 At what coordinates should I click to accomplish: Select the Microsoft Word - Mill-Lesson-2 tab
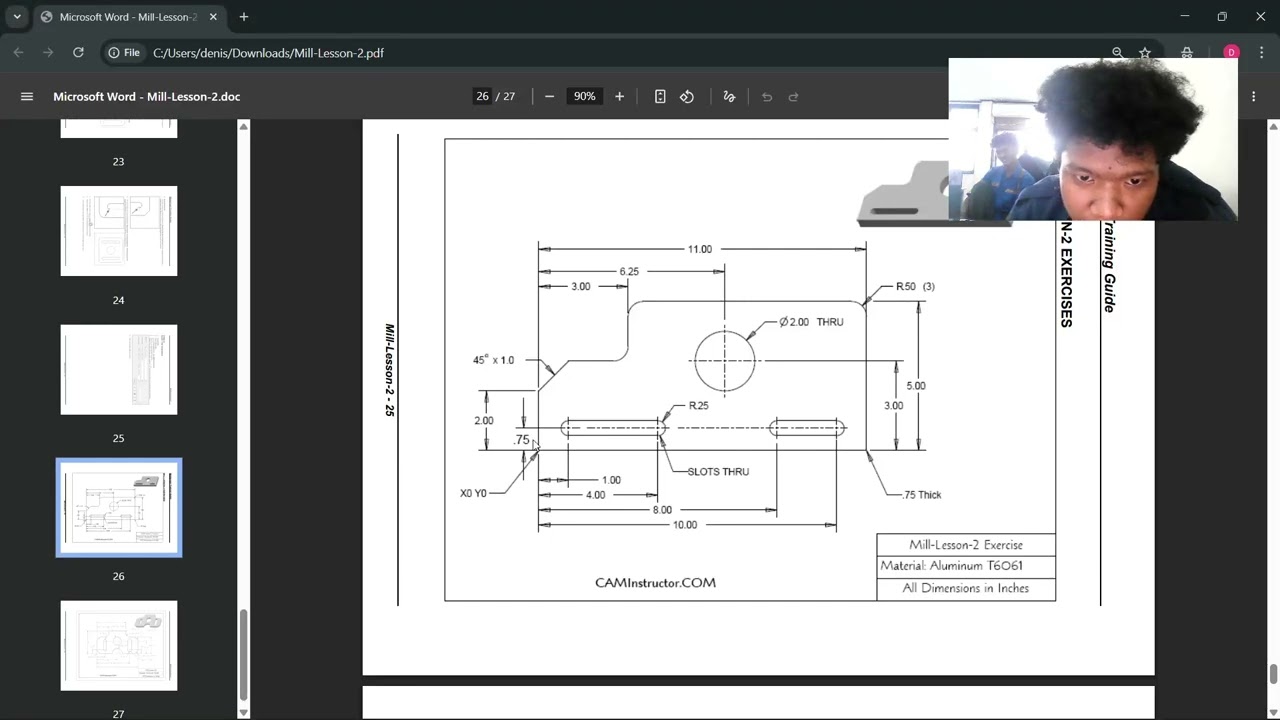tap(129, 17)
